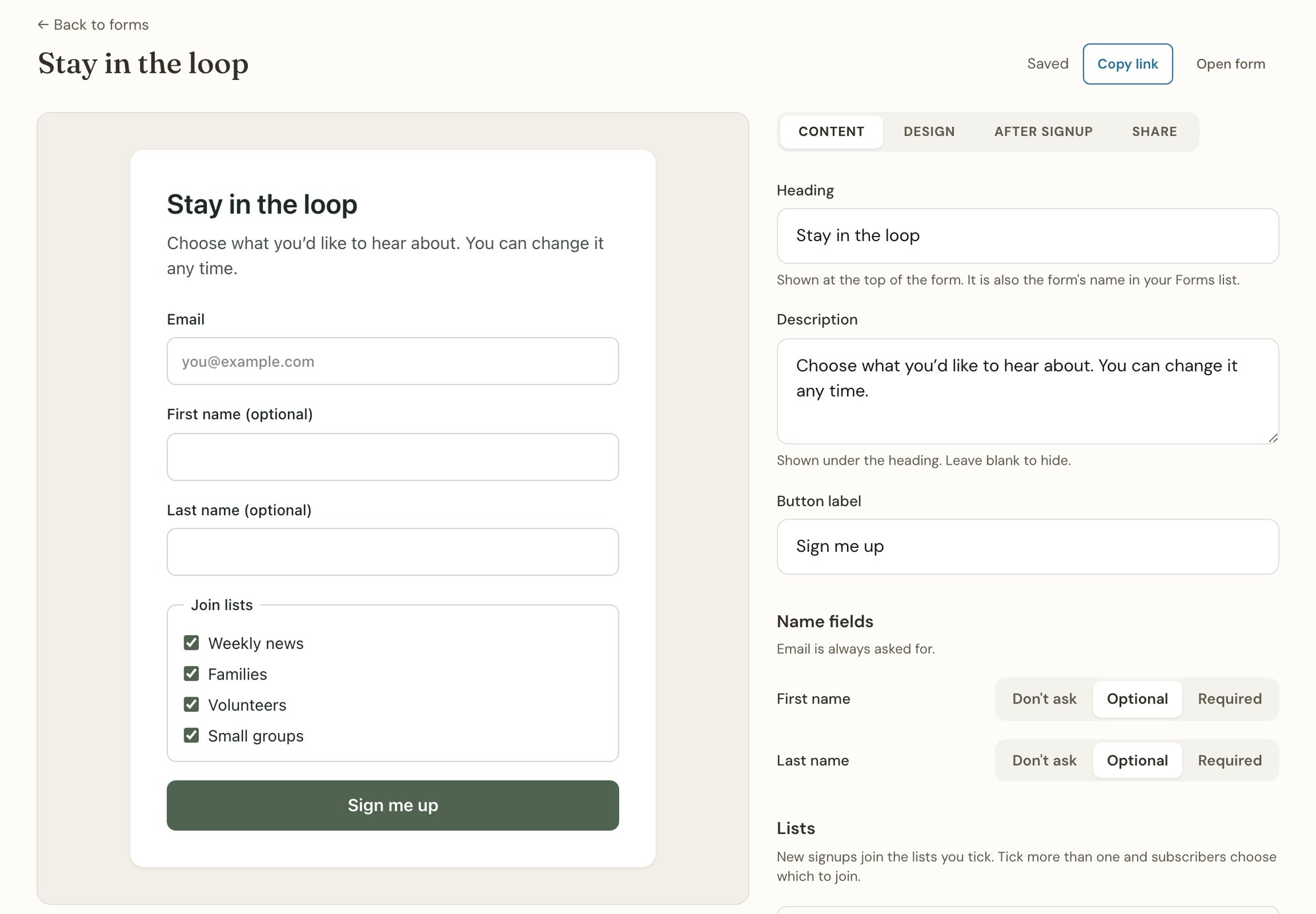The image size is (1316, 914).
Task: Set First name to Required
Action: [x=1229, y=699]
